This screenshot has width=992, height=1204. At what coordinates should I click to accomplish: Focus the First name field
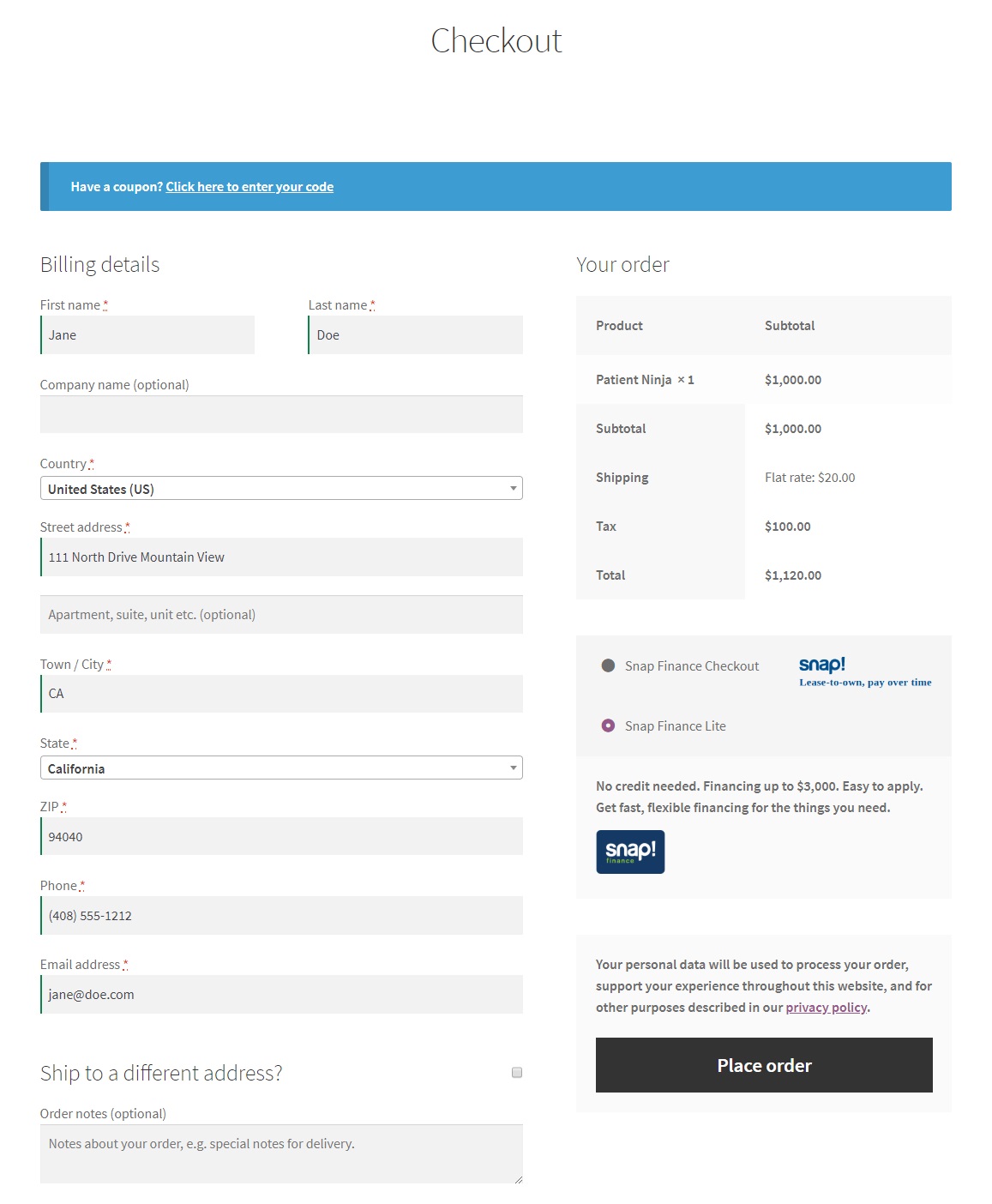coord(147,334)
